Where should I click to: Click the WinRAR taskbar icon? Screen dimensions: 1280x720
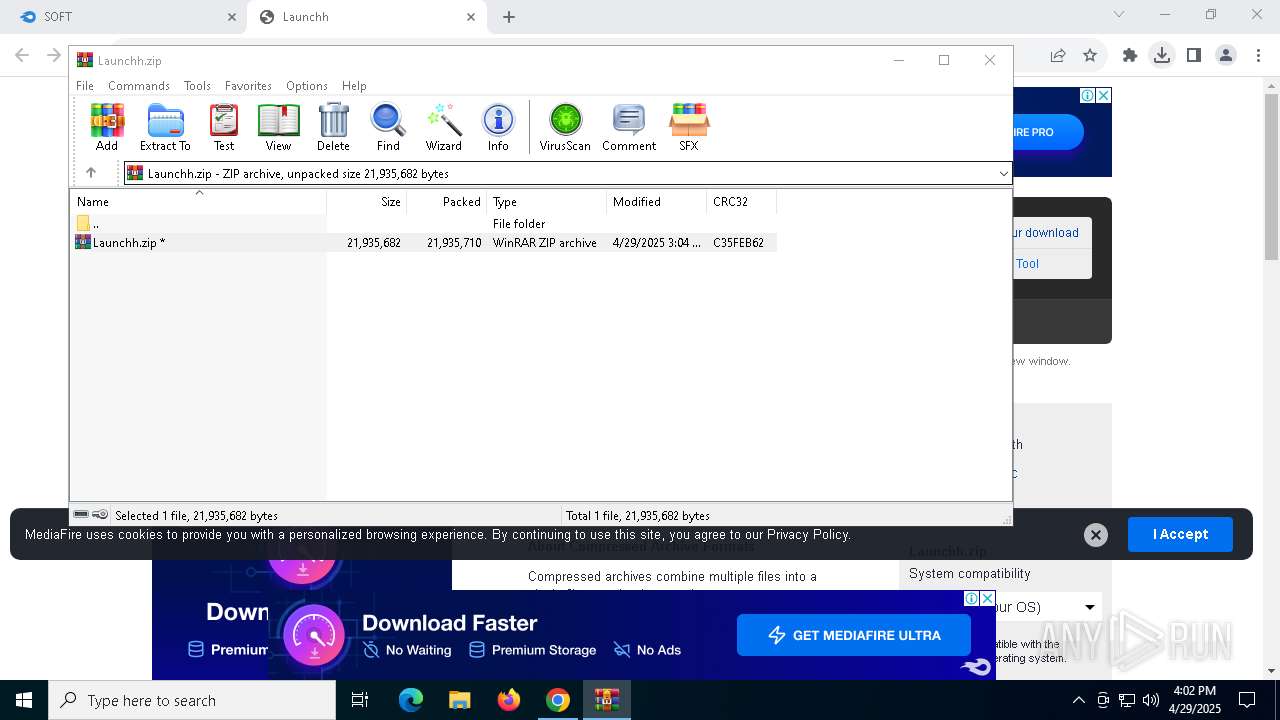coord(607,700)
